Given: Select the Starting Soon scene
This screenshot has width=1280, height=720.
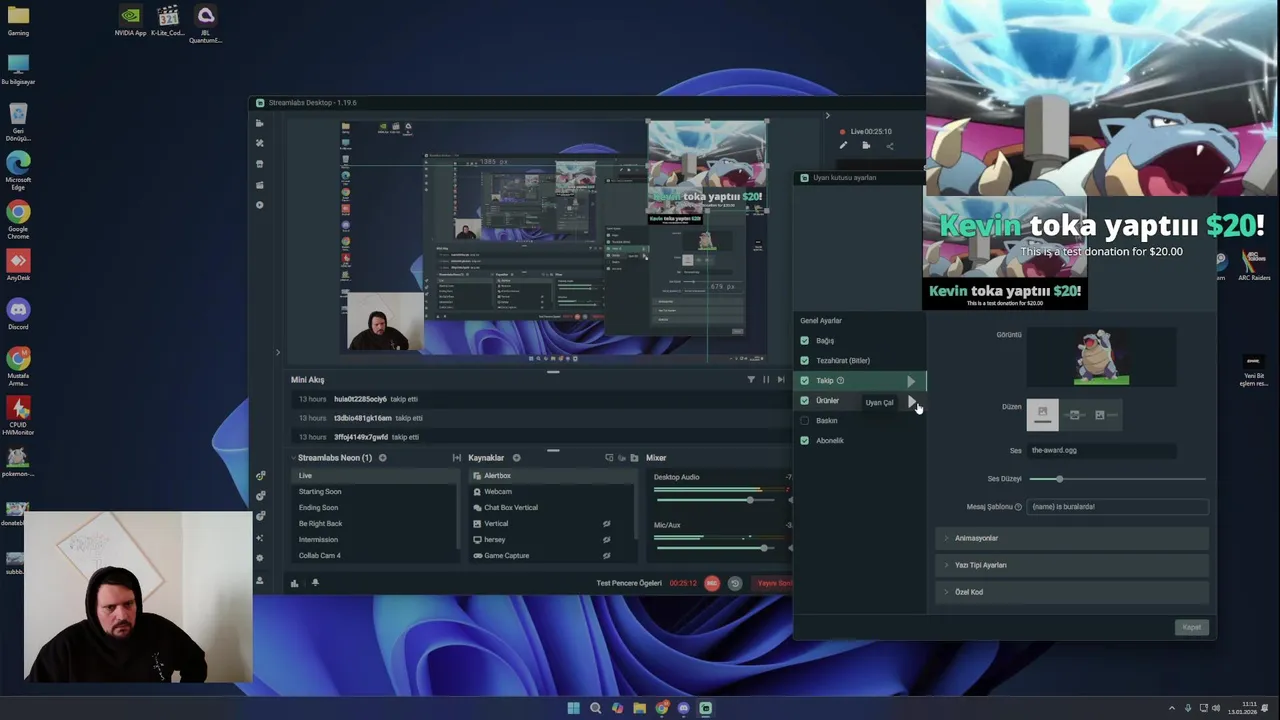Looking at the screenshot, I should coord(375,492).
